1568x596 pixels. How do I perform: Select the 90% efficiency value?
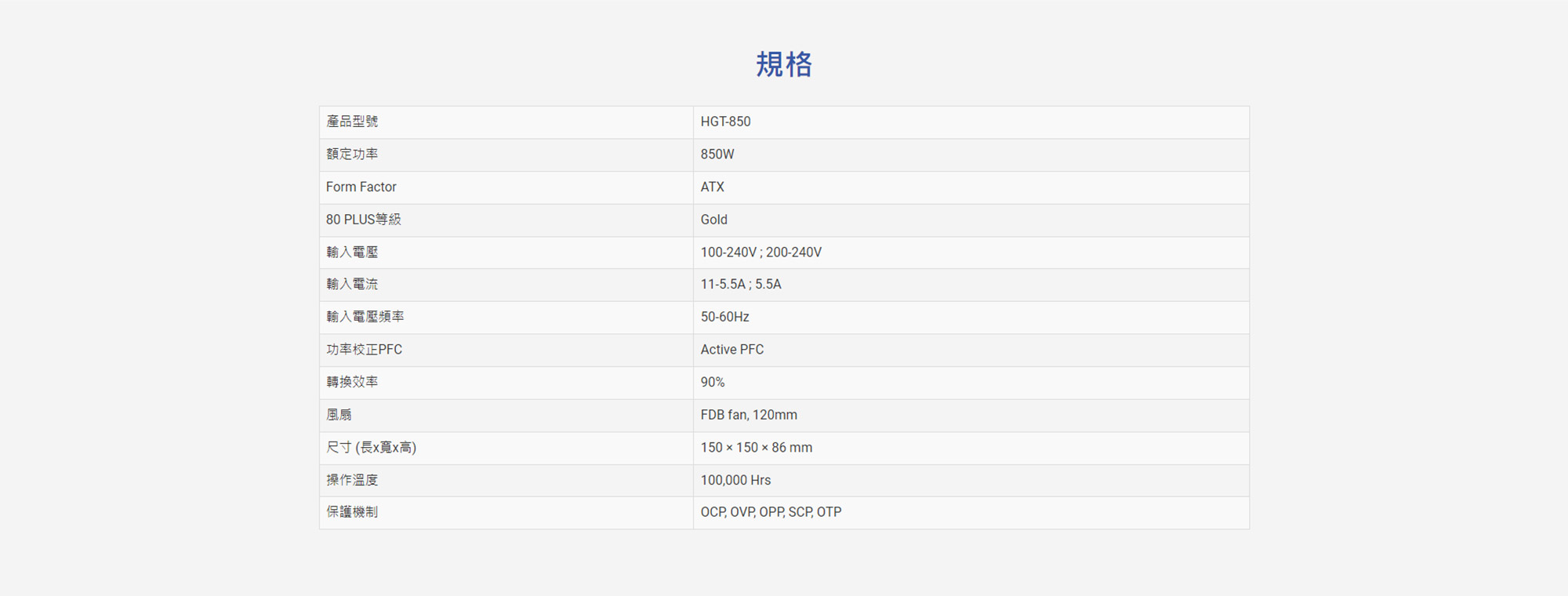[x=713, y=382]
